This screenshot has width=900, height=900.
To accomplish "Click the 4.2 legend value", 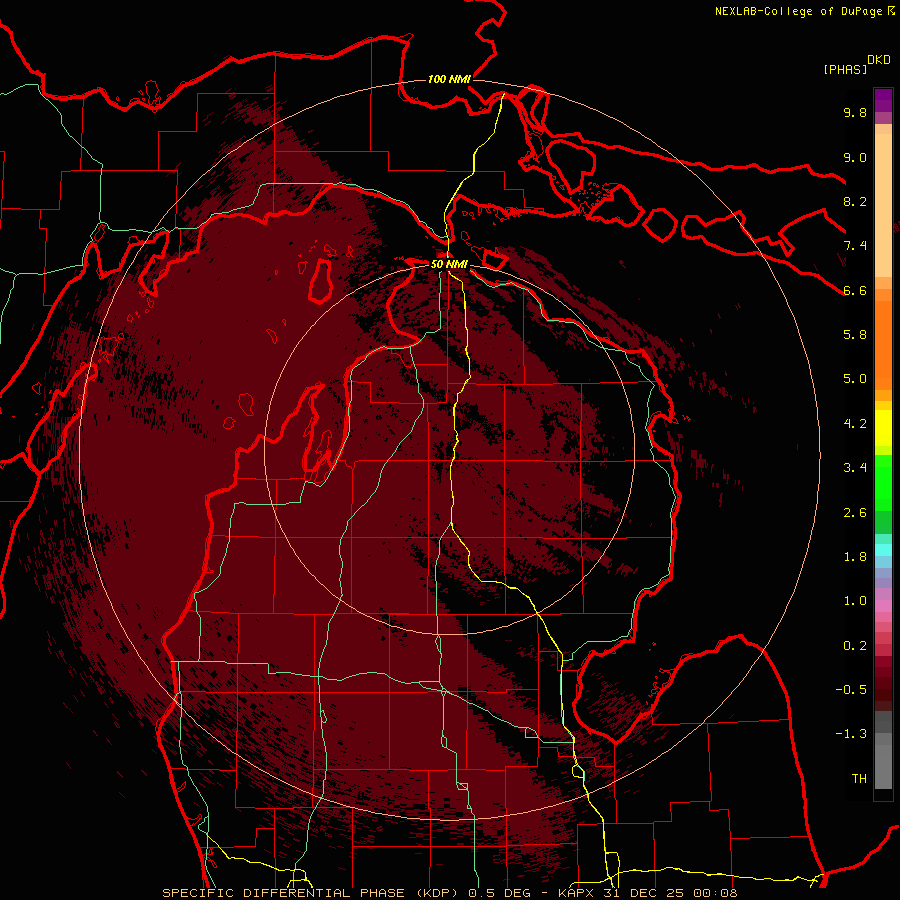I will 855,424.
